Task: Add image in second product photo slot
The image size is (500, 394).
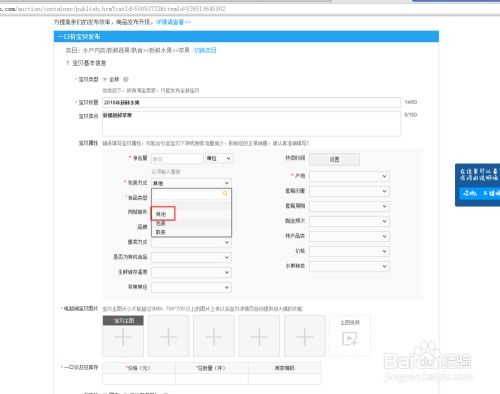Action: pyautogui.click(x=169, y=336)
